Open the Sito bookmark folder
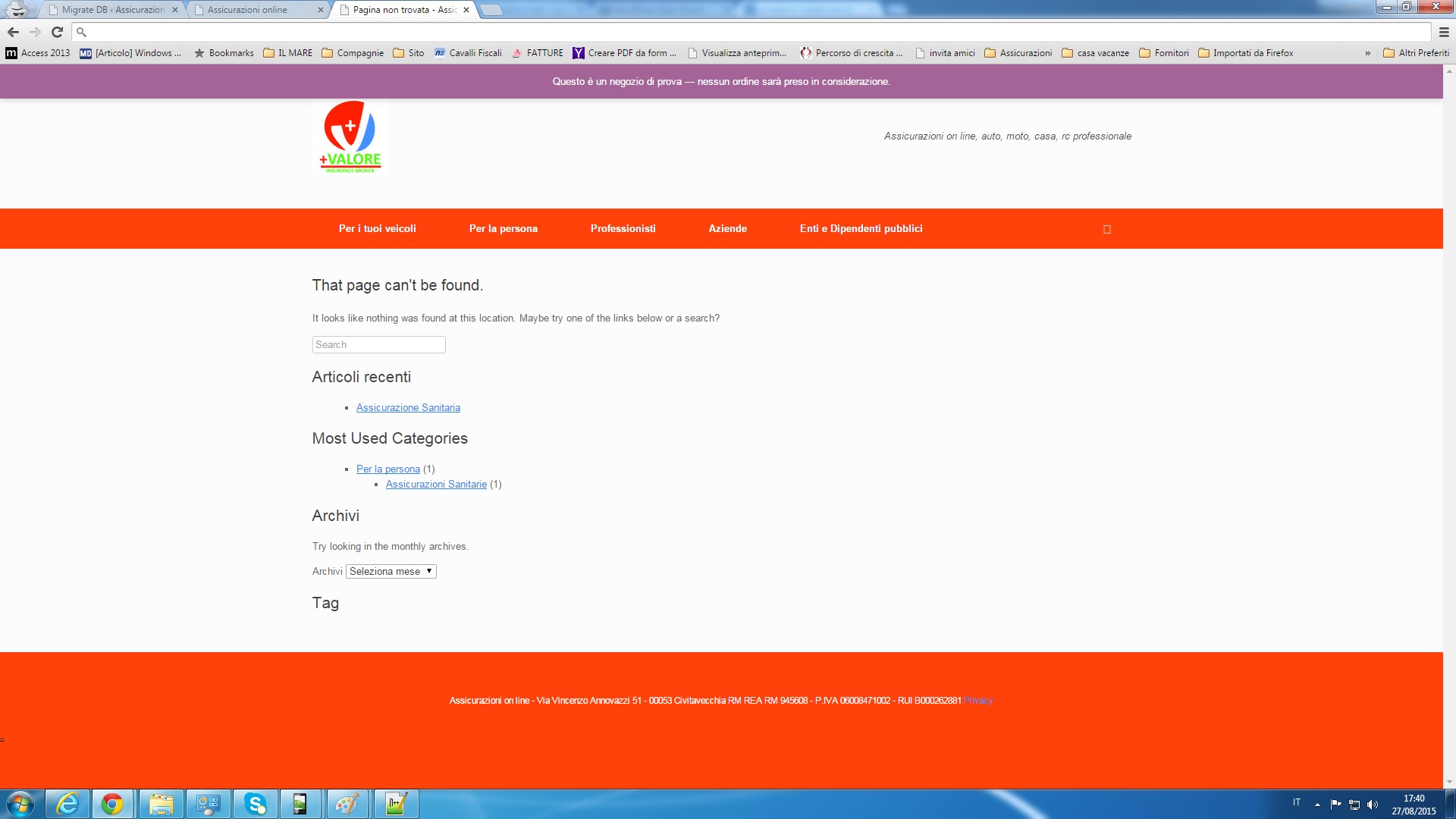This screenshot has width=1456, height=819. tap(409, 53)
